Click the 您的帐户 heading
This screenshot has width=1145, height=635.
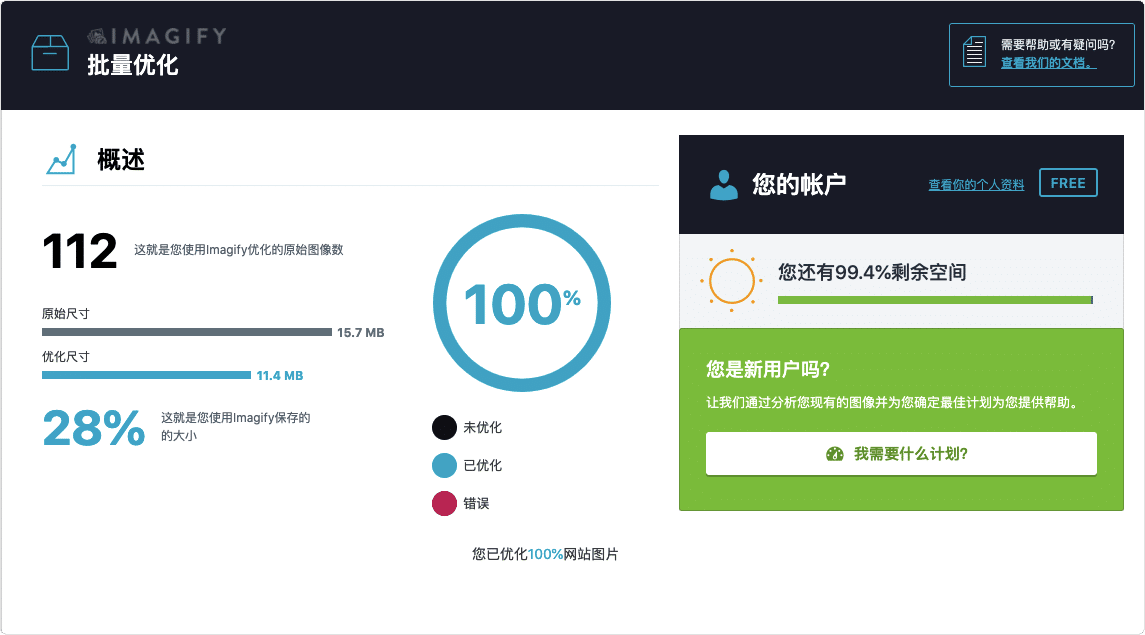click(799, 184)
